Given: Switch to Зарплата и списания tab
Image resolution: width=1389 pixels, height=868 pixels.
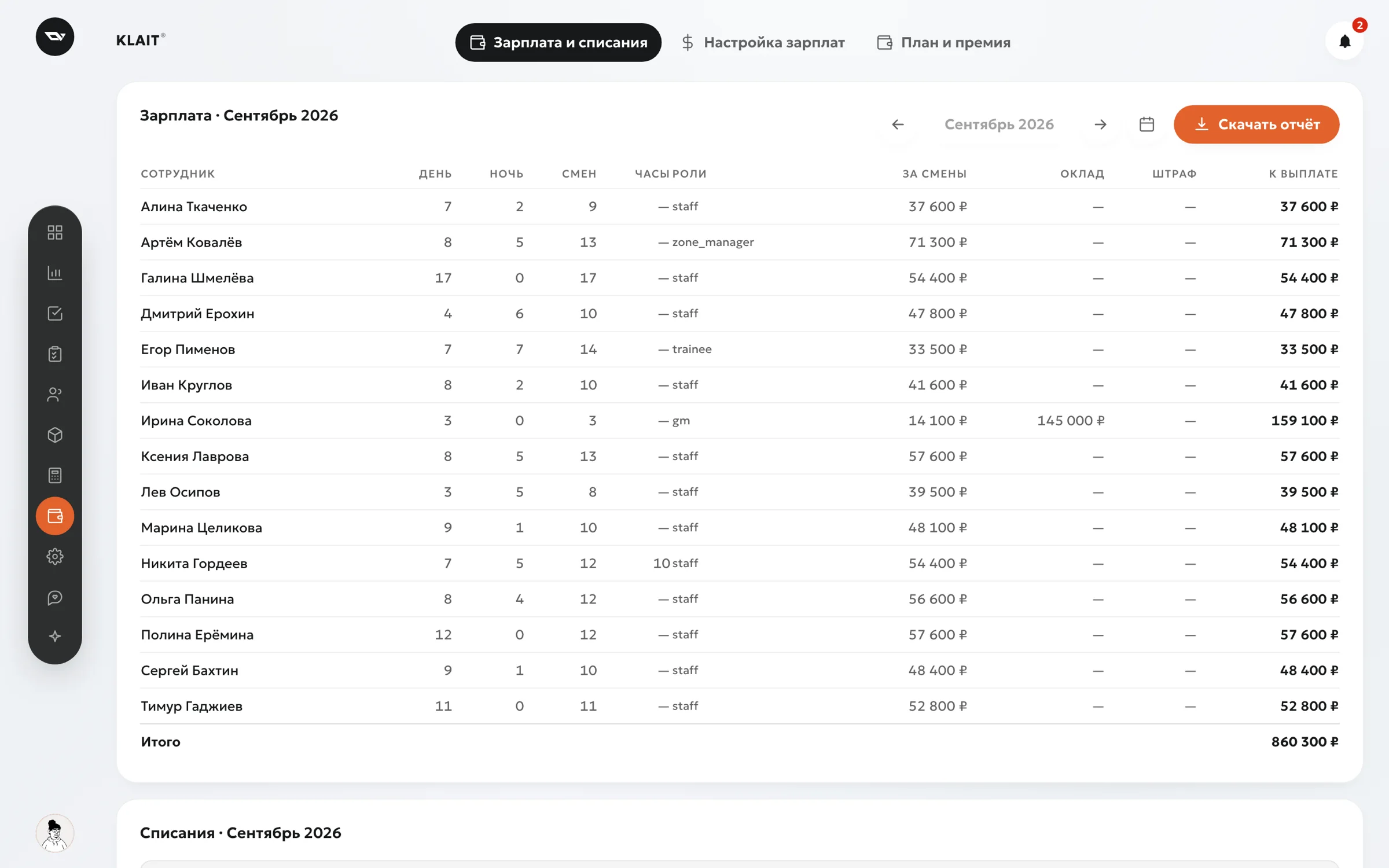Looking at the screenshot, I should click(558, 42).
